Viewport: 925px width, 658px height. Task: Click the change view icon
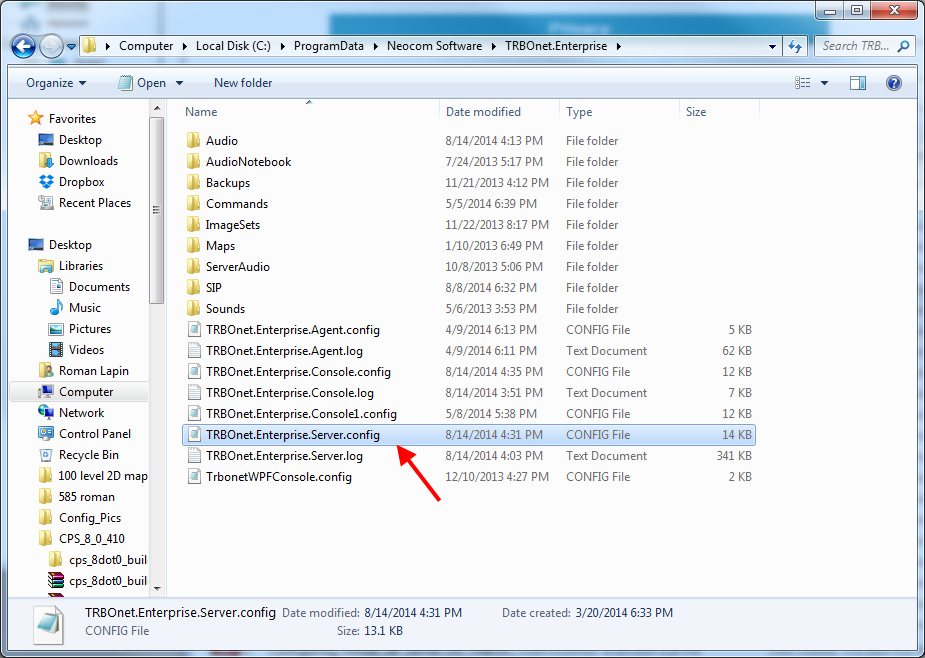coord(802,83)
